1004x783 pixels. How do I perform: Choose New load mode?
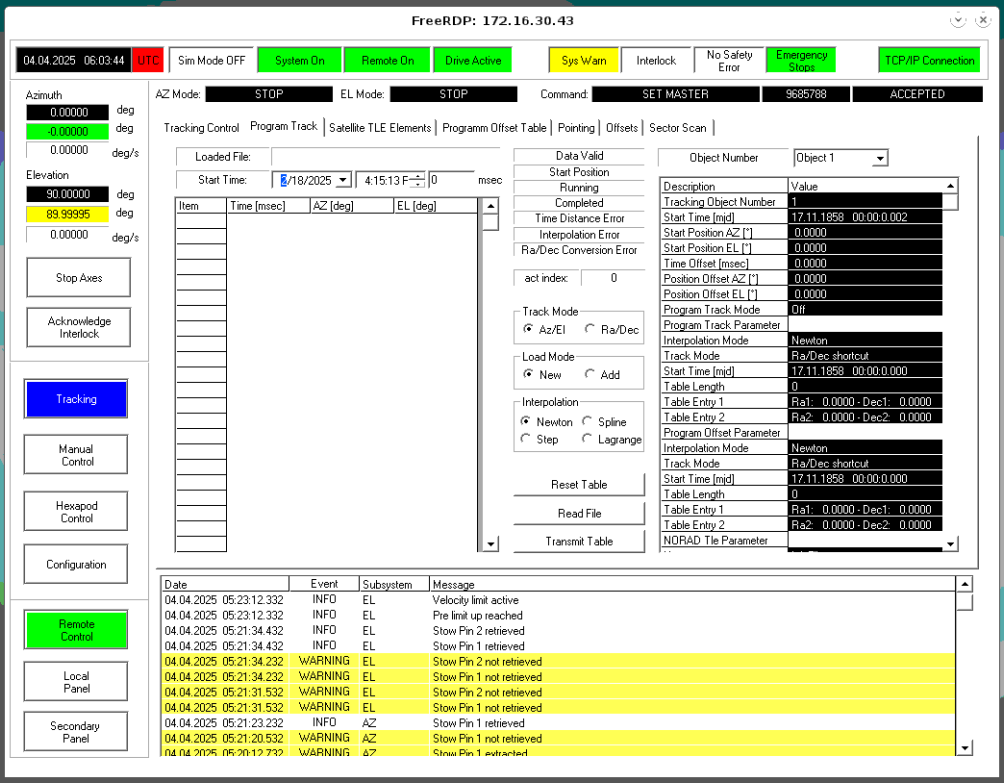(528, 374)
